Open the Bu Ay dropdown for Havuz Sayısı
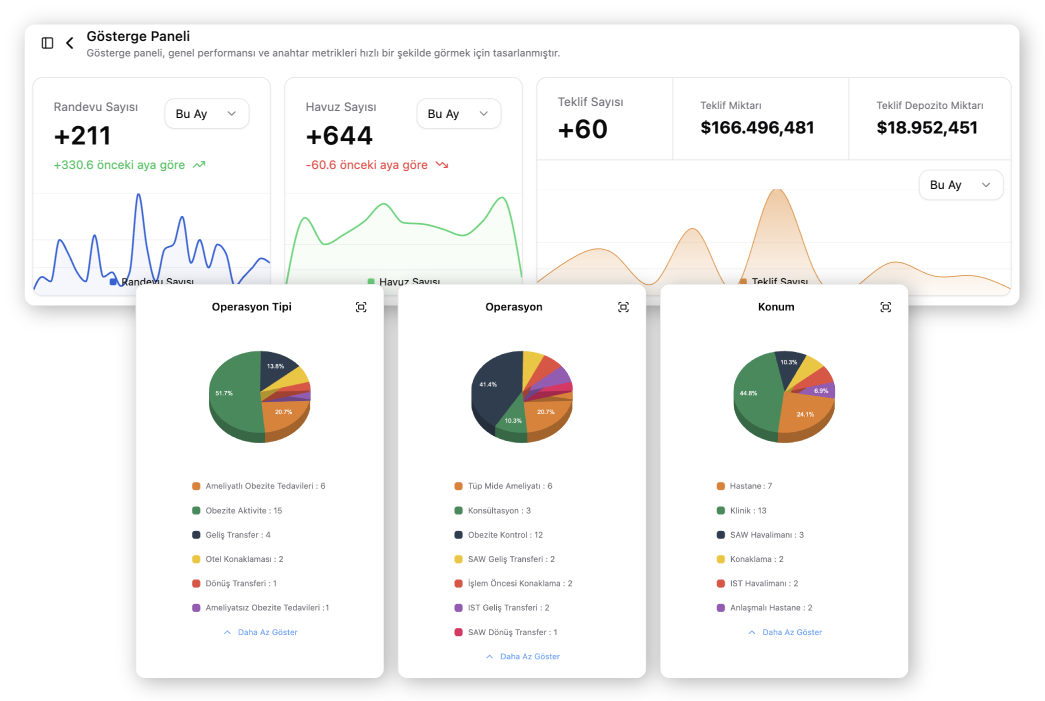 coord(458,114)
